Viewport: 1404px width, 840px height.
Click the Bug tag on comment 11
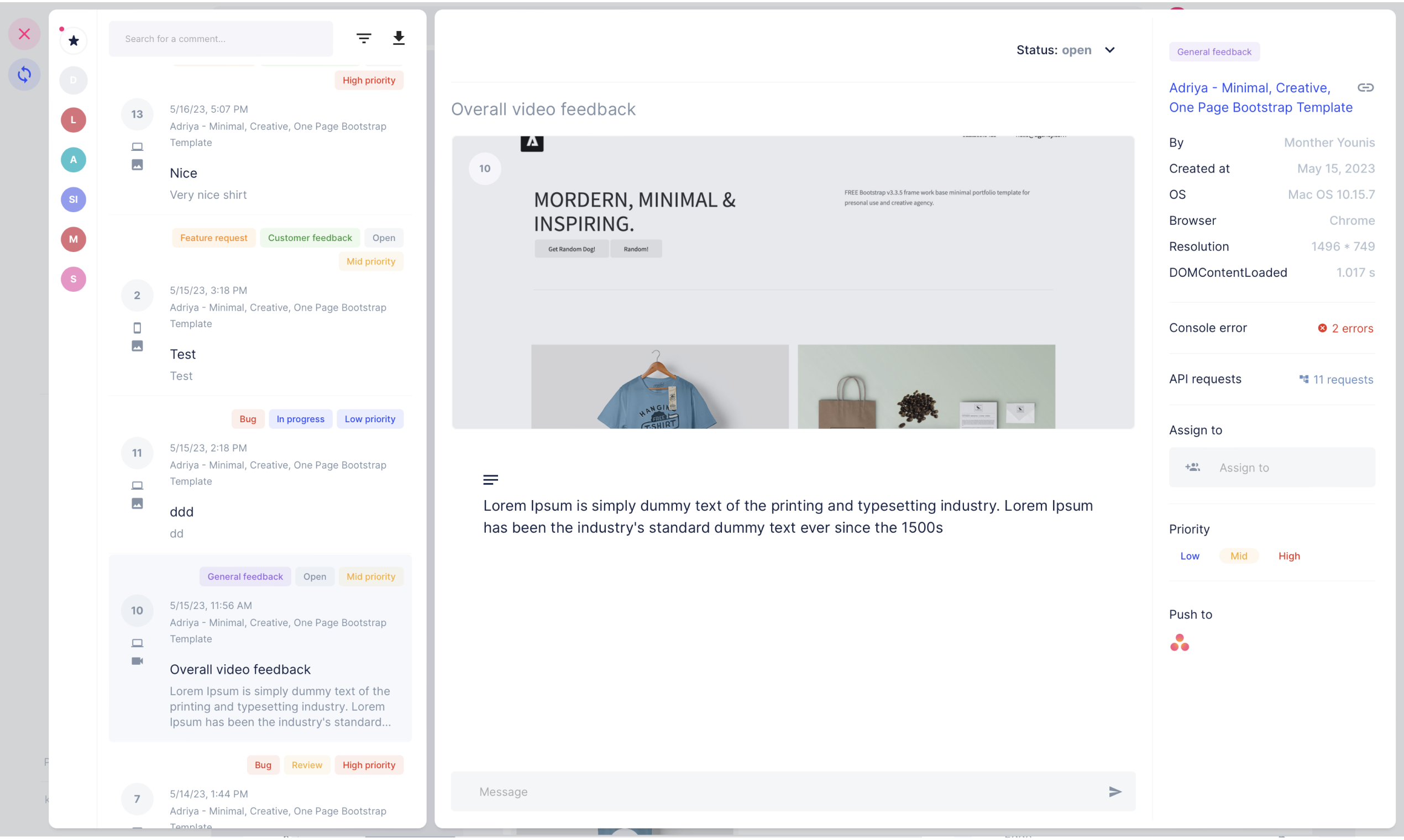coord(248,419)
